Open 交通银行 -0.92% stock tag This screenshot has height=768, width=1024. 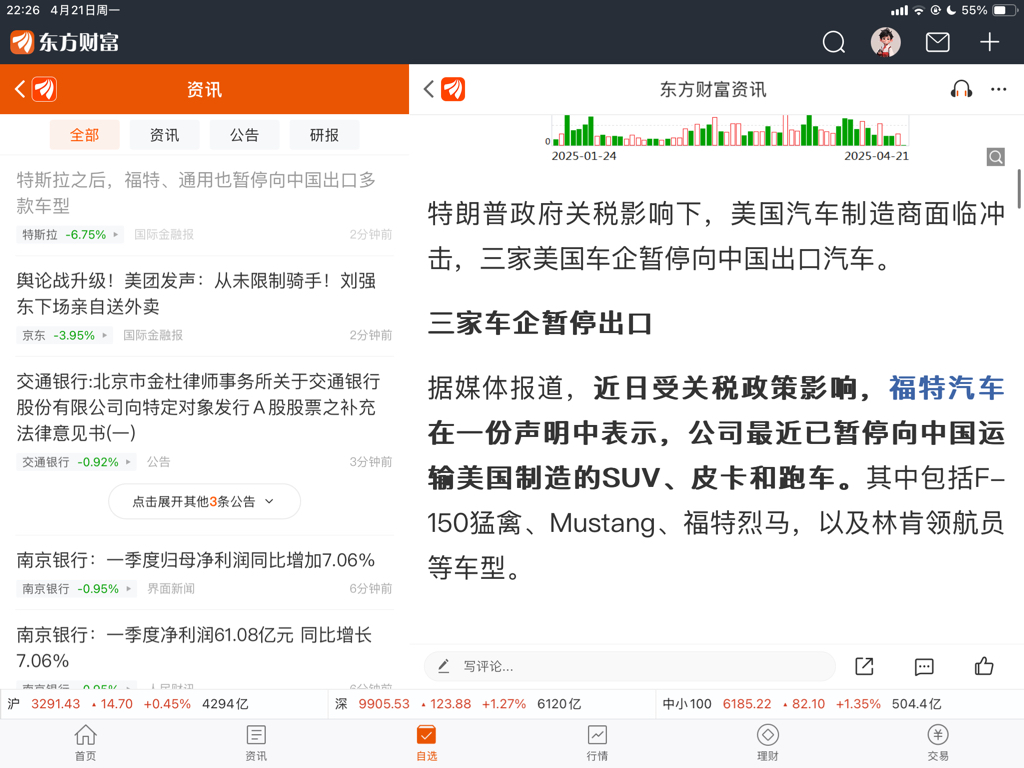[x=76, y=462]
